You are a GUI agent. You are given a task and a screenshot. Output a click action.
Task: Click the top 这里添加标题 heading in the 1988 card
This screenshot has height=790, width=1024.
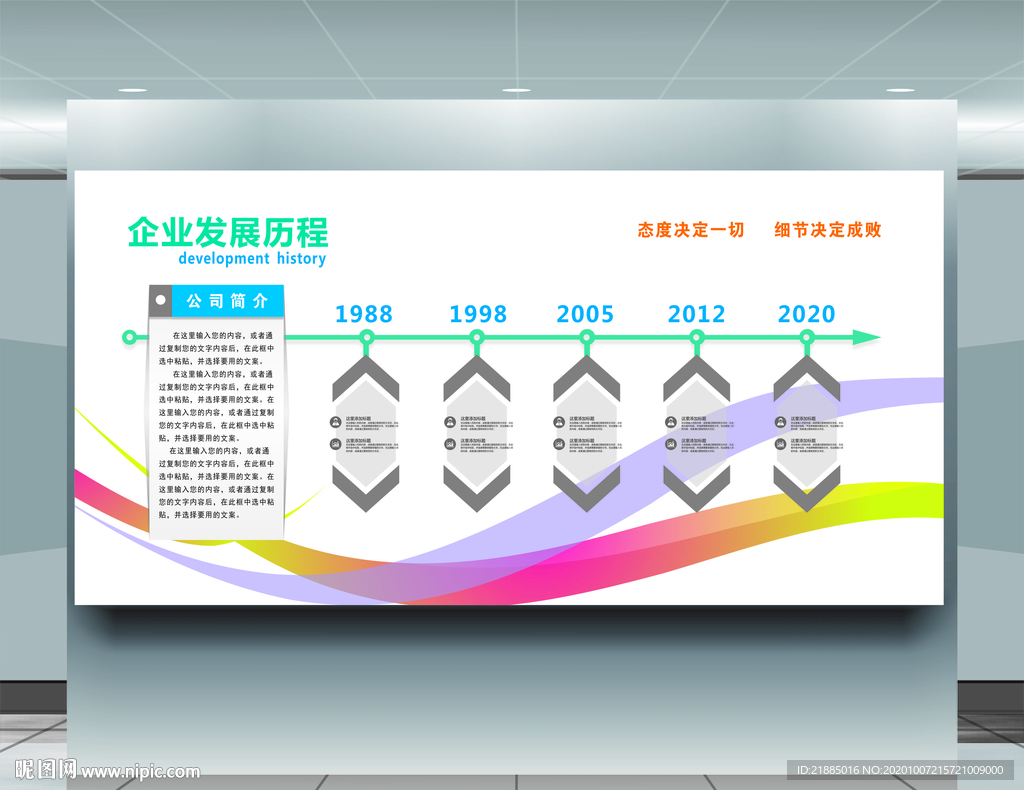[x=361, y=419]
